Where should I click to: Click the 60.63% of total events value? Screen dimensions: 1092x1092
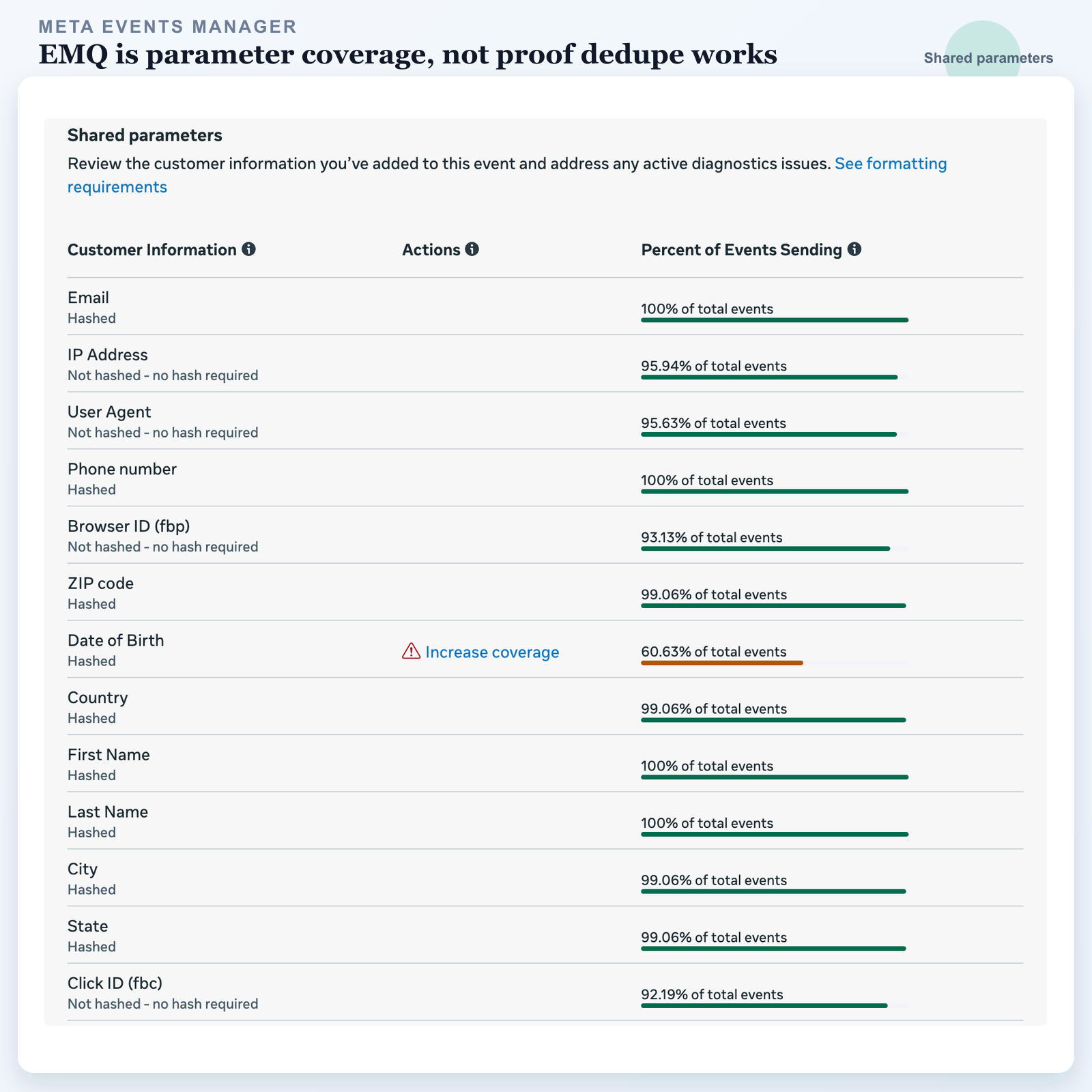click(x=714, y=652)
